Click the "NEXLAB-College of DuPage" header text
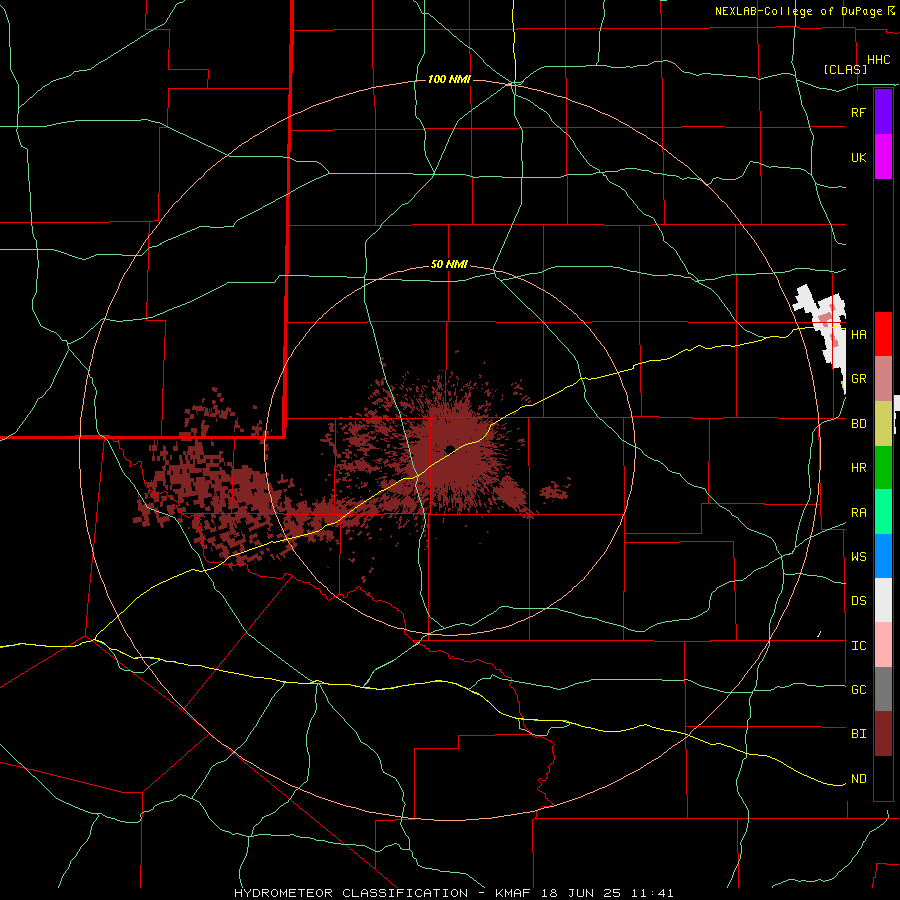The width and height of the screenshot is (900, 900). [800, 11]
